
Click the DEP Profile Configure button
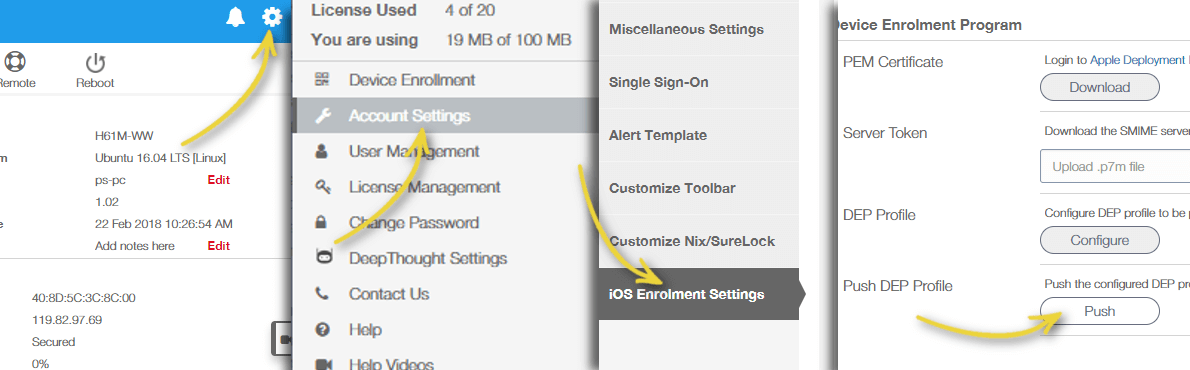(1099, 240)
